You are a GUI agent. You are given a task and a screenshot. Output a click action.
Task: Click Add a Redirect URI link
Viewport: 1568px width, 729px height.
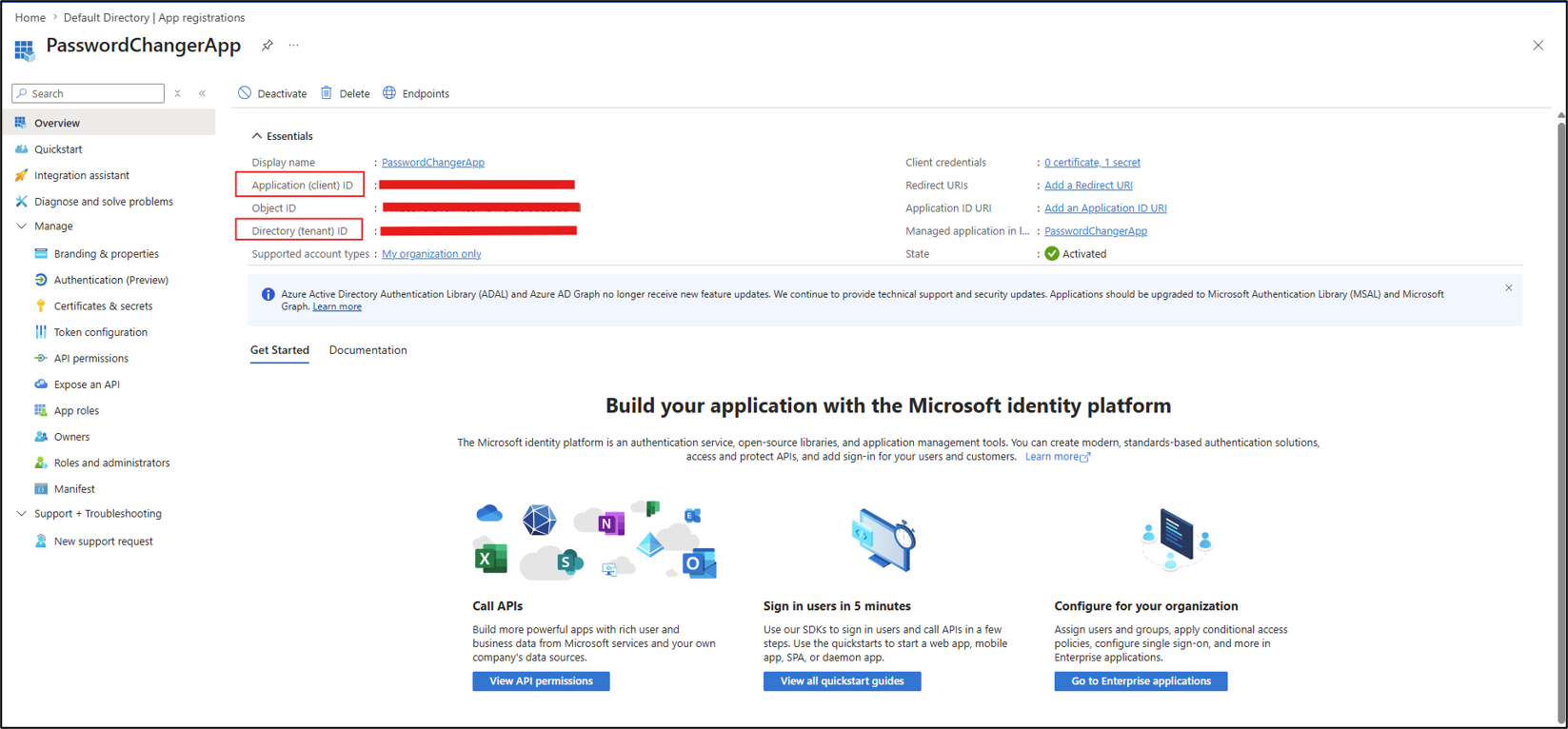tap(1088, 186)
